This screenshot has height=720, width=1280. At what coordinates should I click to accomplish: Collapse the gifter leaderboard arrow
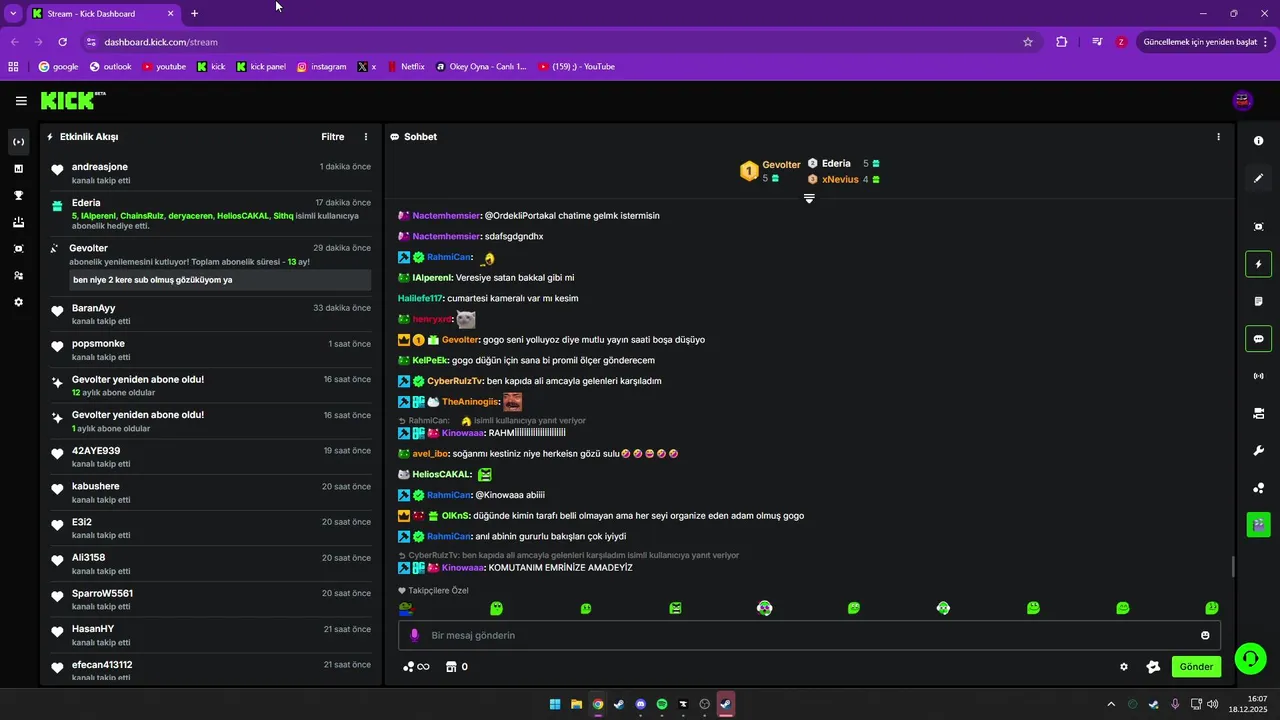[x=809, y=198]
